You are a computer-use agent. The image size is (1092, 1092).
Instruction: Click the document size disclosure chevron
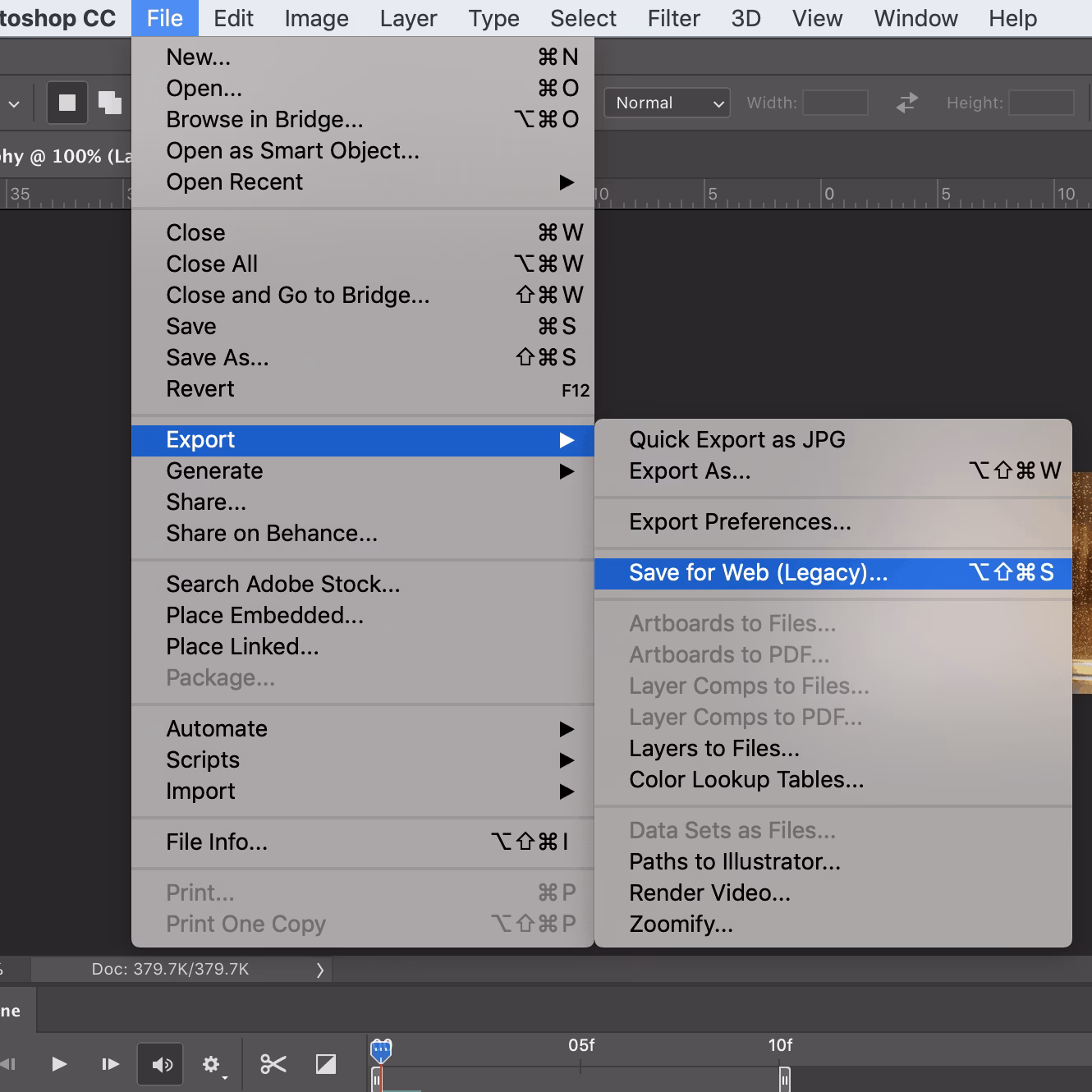click(x=320, y=969)
